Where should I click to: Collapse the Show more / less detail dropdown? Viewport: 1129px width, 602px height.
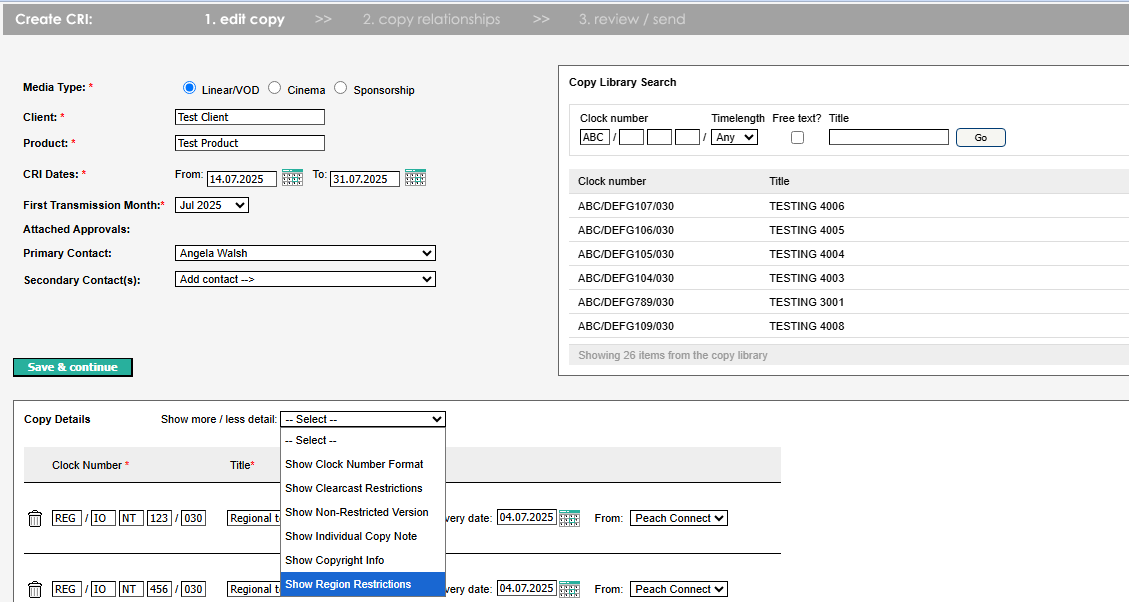coord(363,419)
